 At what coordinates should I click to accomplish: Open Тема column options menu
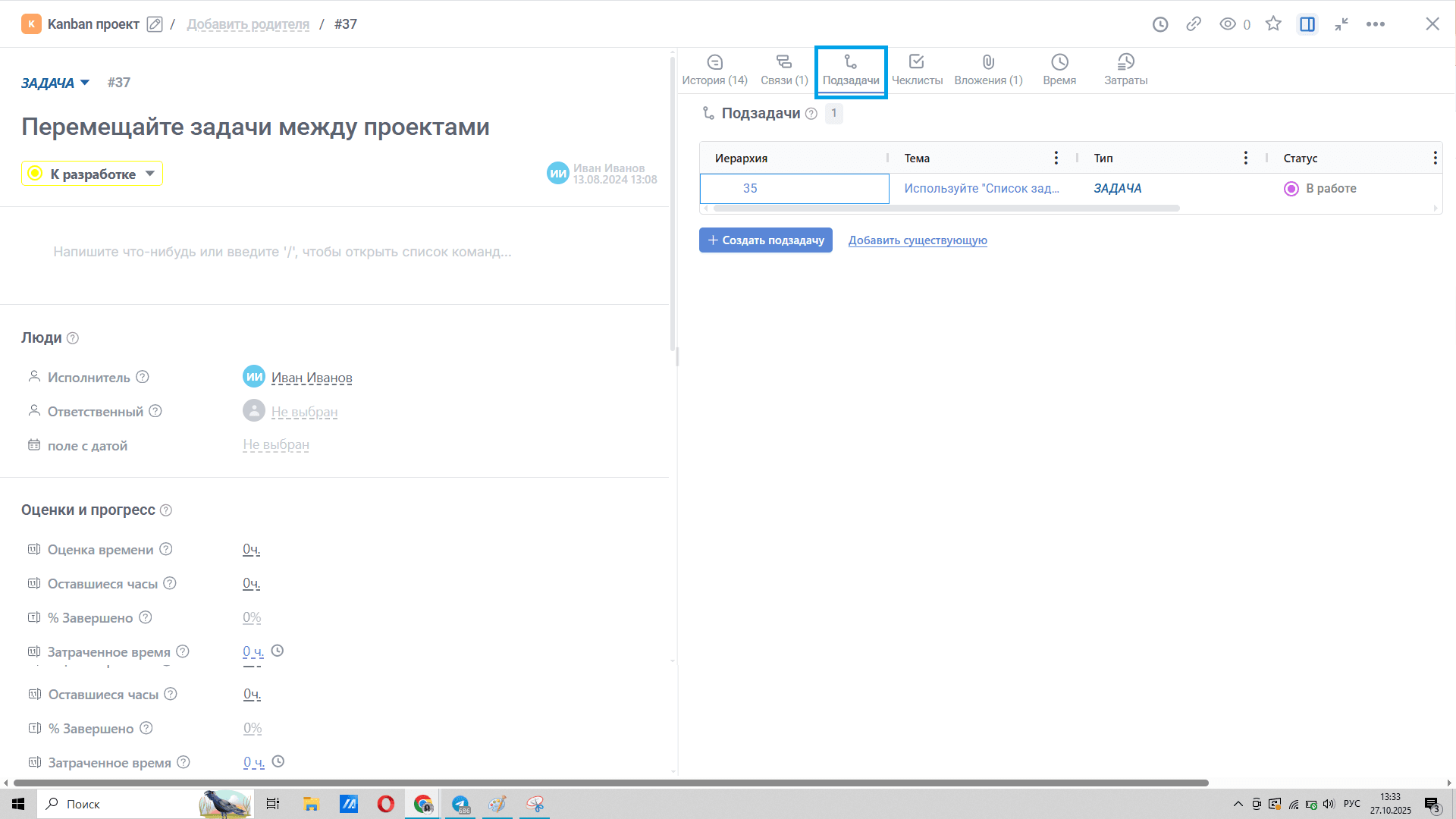tap(1056, 158)
